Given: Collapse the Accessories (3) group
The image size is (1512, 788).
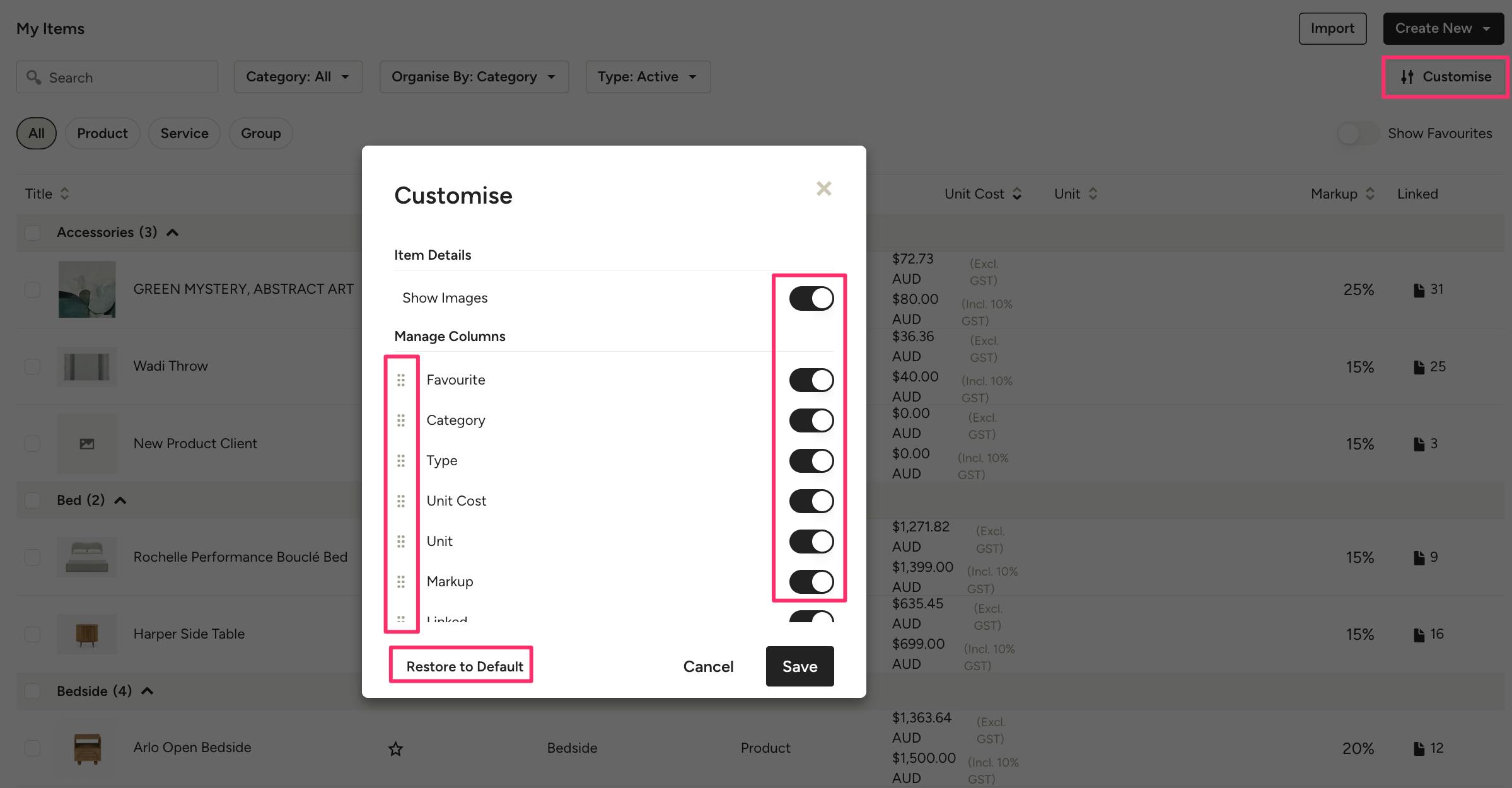Looking at the screenshot, I should [172, 233].
